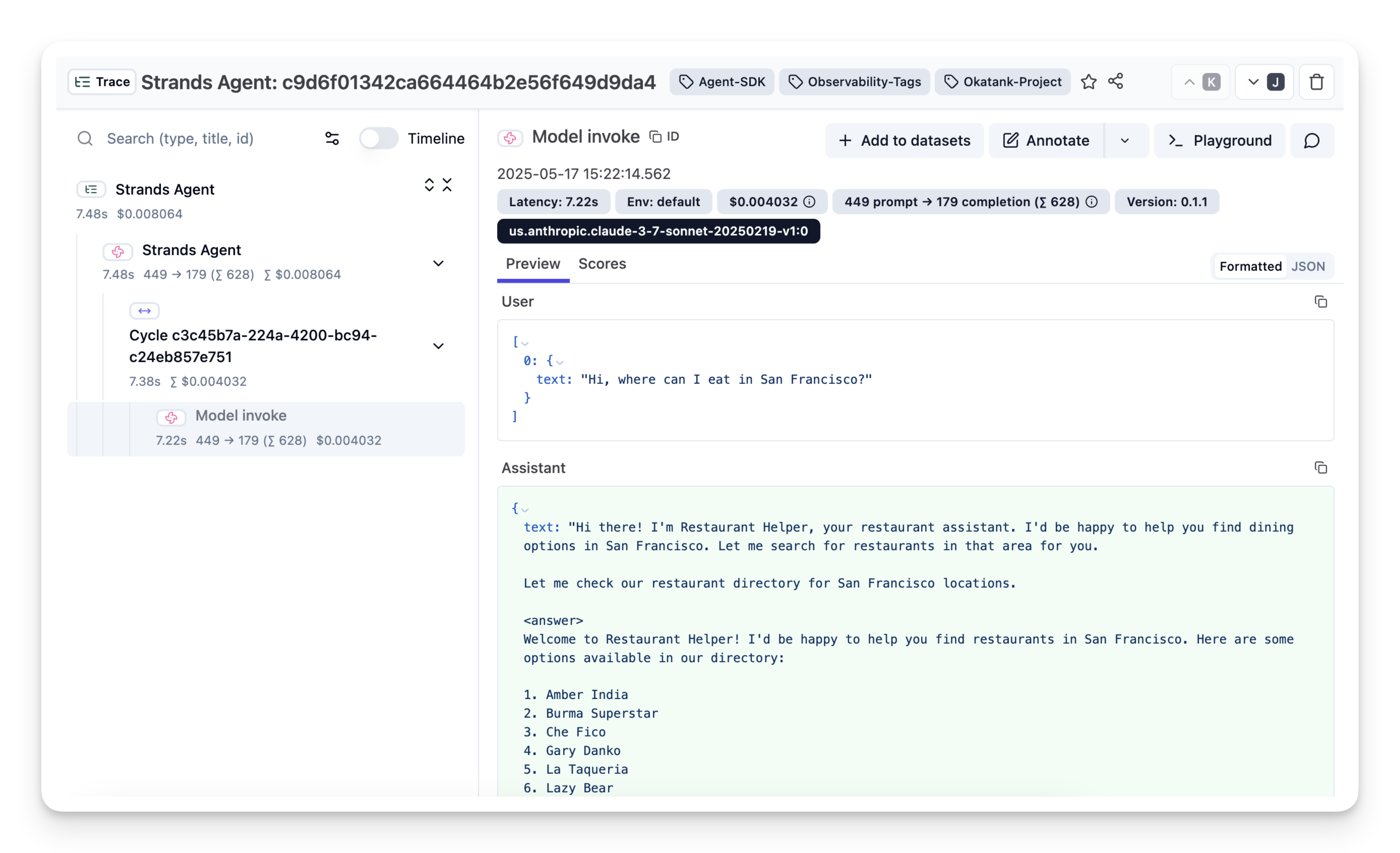The height and width of the screenshot is (853, 1400).
Task: Click the share trace icon
Action: click(x=1115, y=81)
